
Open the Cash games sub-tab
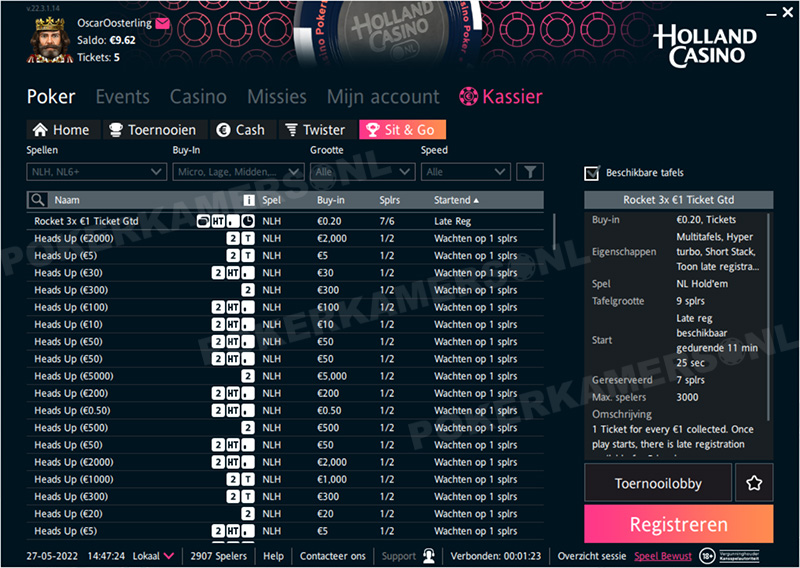[x=243, y=130]
